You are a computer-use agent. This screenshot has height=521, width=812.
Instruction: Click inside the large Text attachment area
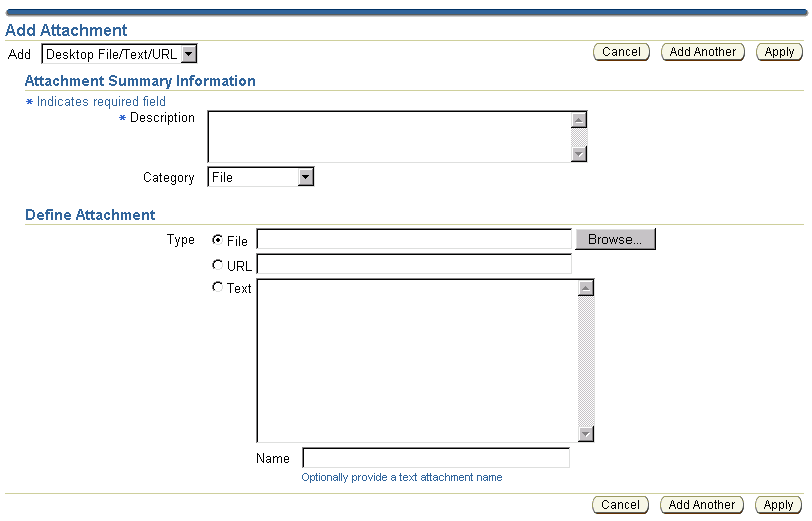coord(417,360)
